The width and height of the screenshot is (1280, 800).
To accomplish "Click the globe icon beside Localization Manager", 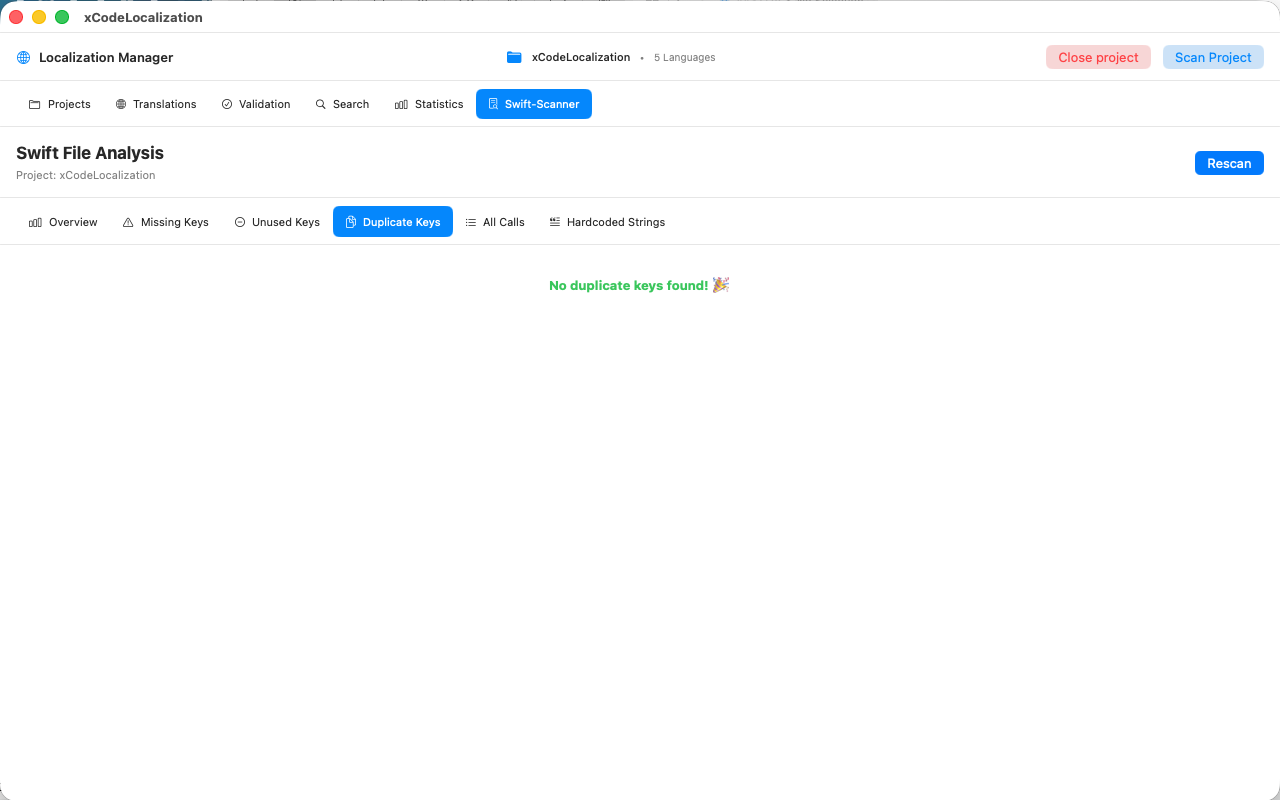I will [x=22, y=57].
